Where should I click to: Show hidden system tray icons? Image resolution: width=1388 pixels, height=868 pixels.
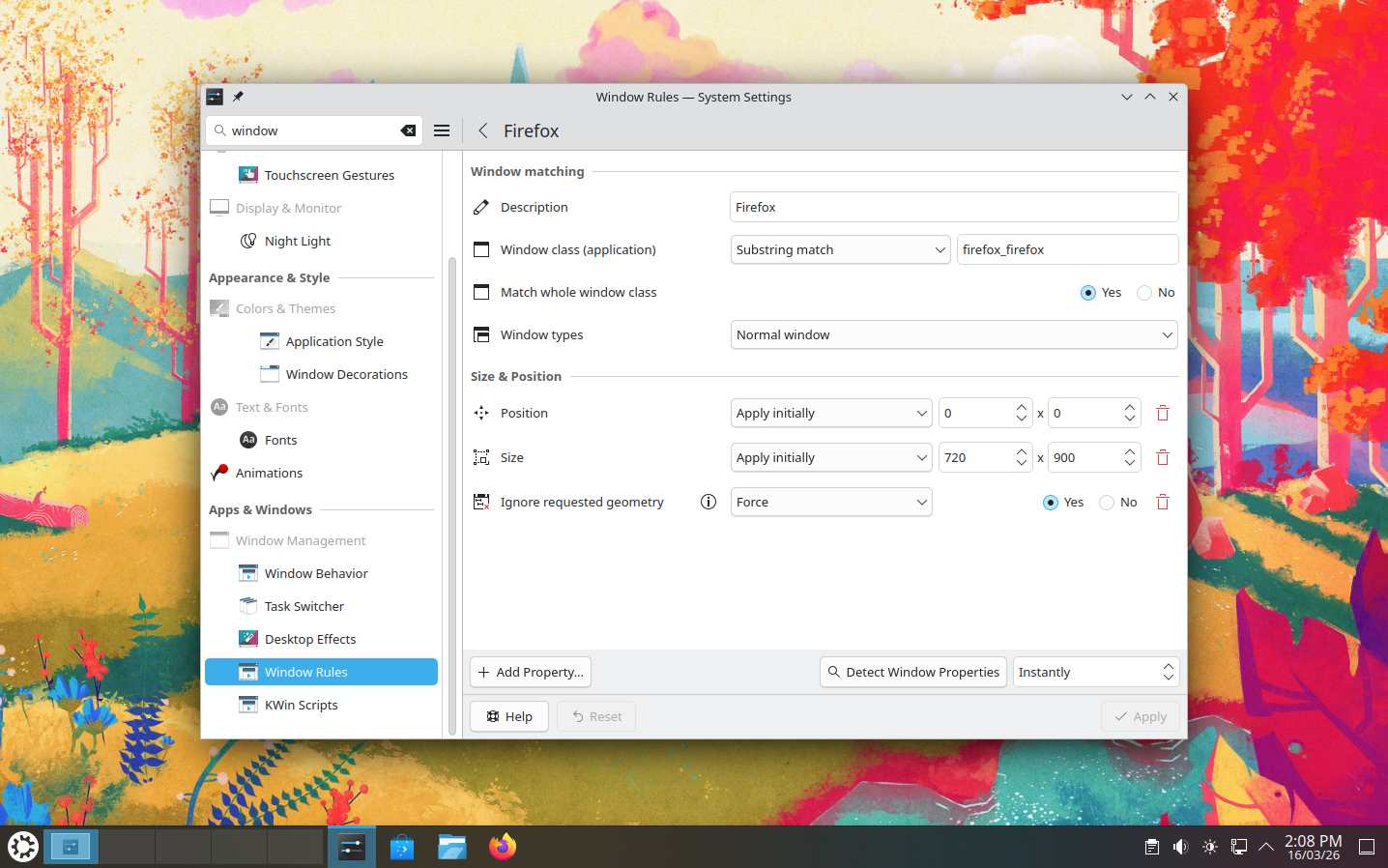[x=1266, y=847]
